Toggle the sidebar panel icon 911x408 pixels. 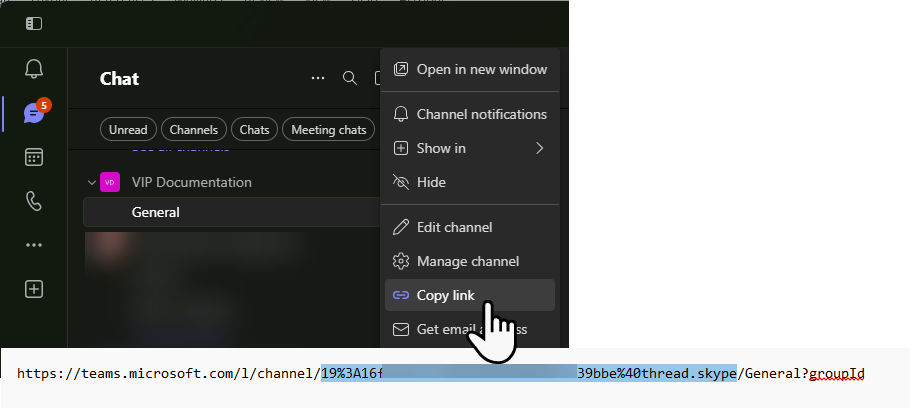[34, 24]
